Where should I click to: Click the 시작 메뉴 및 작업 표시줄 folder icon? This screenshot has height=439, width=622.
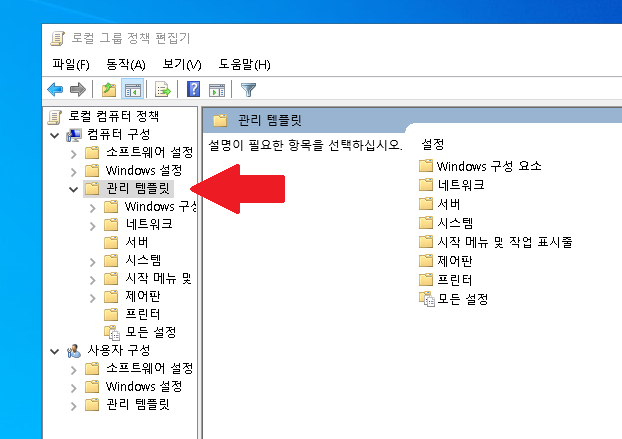[x=426, y=242]
